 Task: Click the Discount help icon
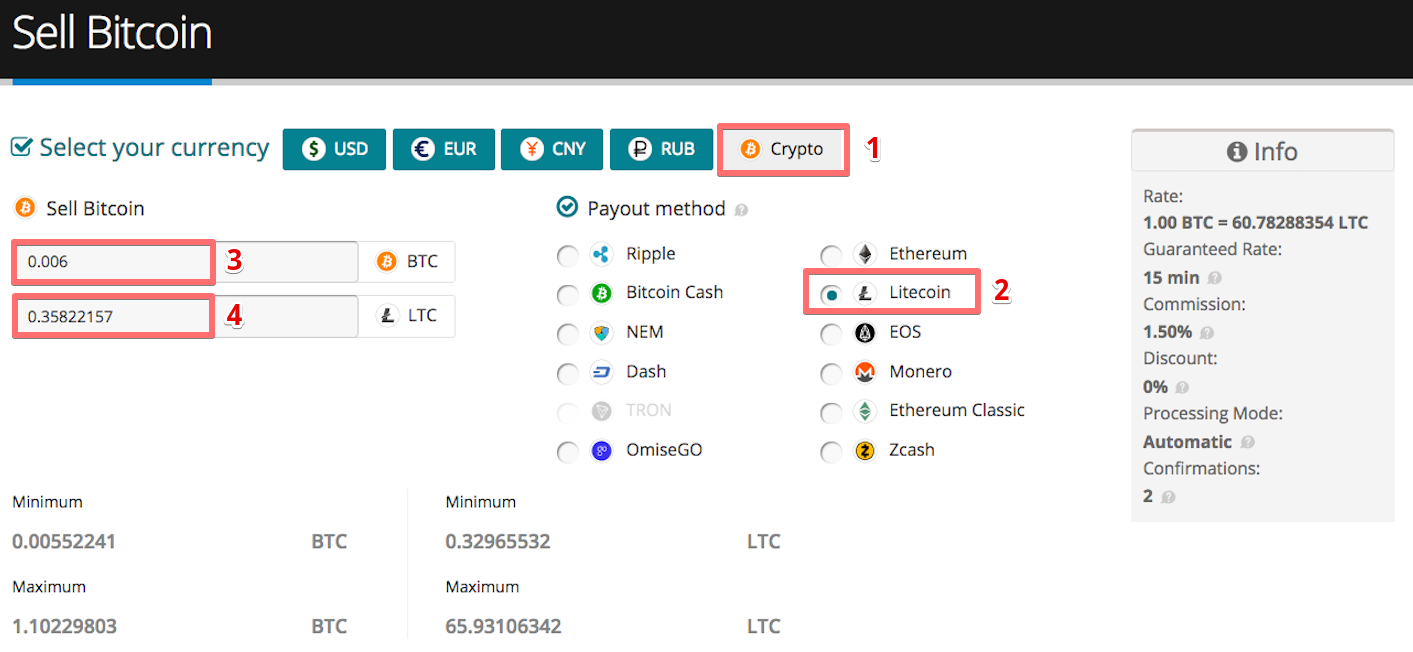(1182, 387)
